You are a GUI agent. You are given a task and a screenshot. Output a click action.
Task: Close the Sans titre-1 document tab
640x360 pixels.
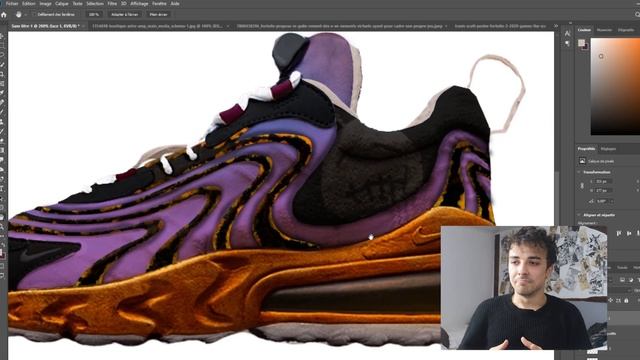coord(84,26)
